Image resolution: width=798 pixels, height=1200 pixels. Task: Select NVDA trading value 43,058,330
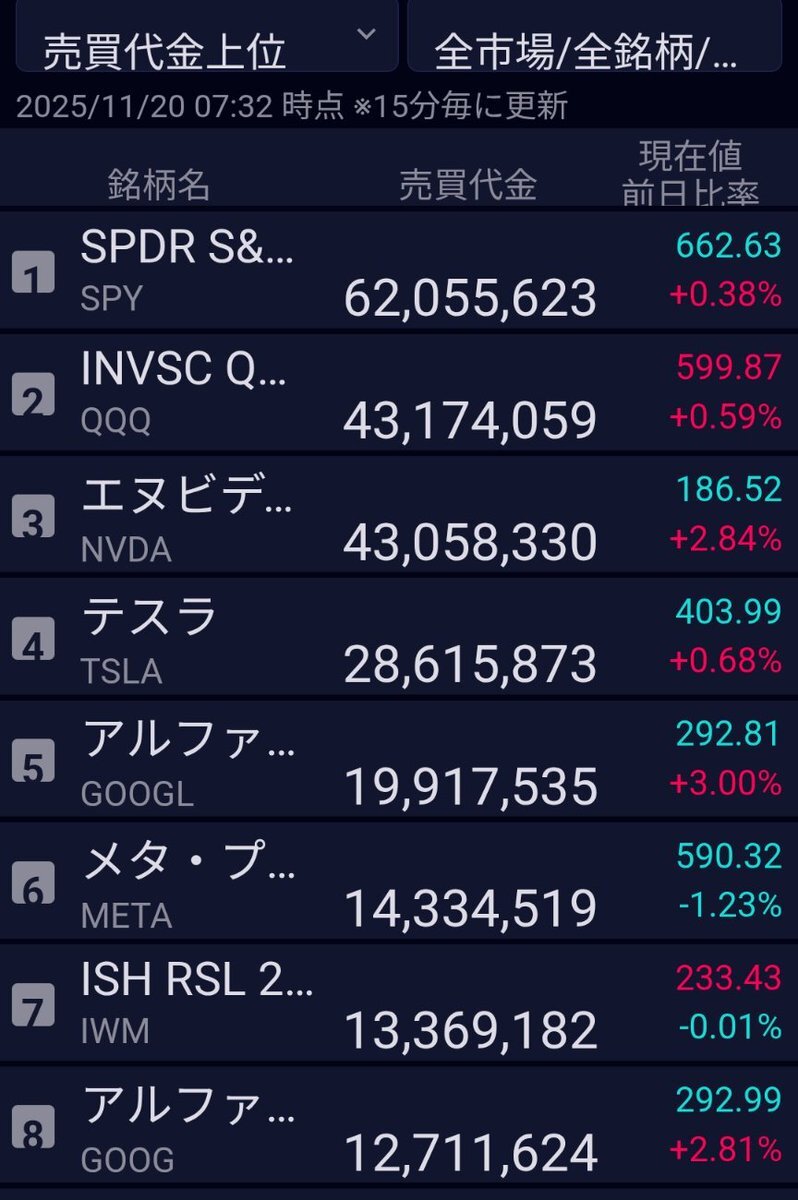[470, 542]
